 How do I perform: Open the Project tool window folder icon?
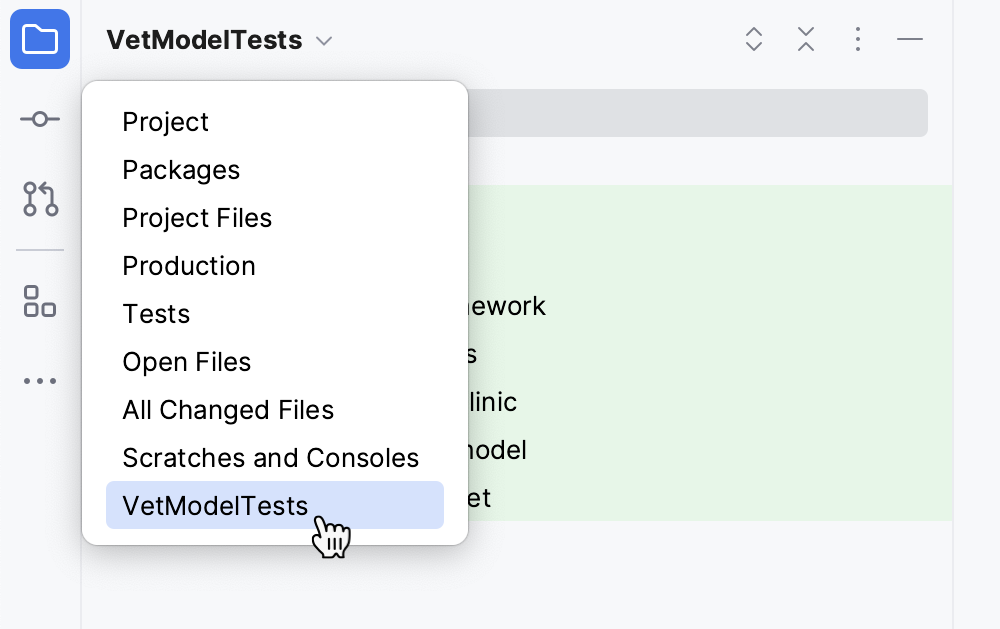point(40,39)
